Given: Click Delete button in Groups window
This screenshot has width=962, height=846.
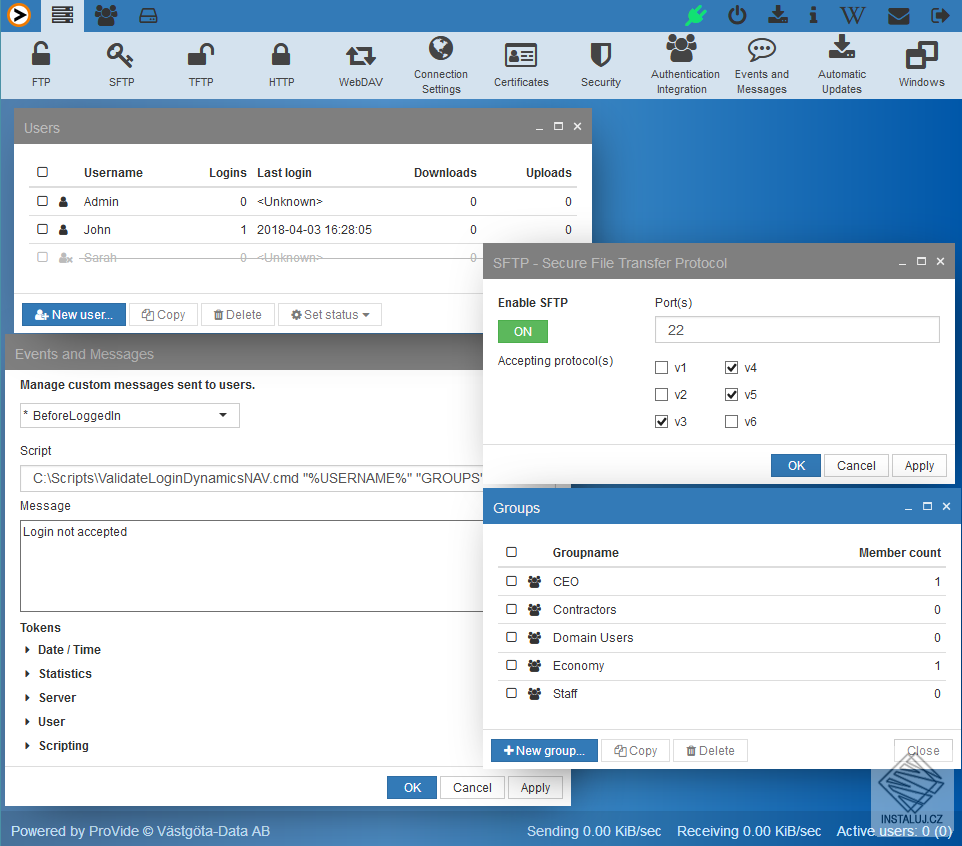Looking at the screenshot, I should [710, 750].
